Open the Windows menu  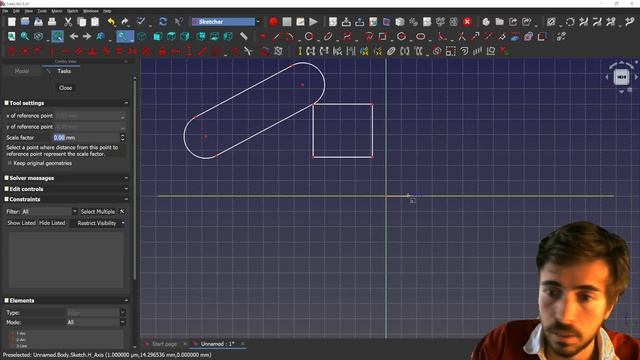pos(91,11)
